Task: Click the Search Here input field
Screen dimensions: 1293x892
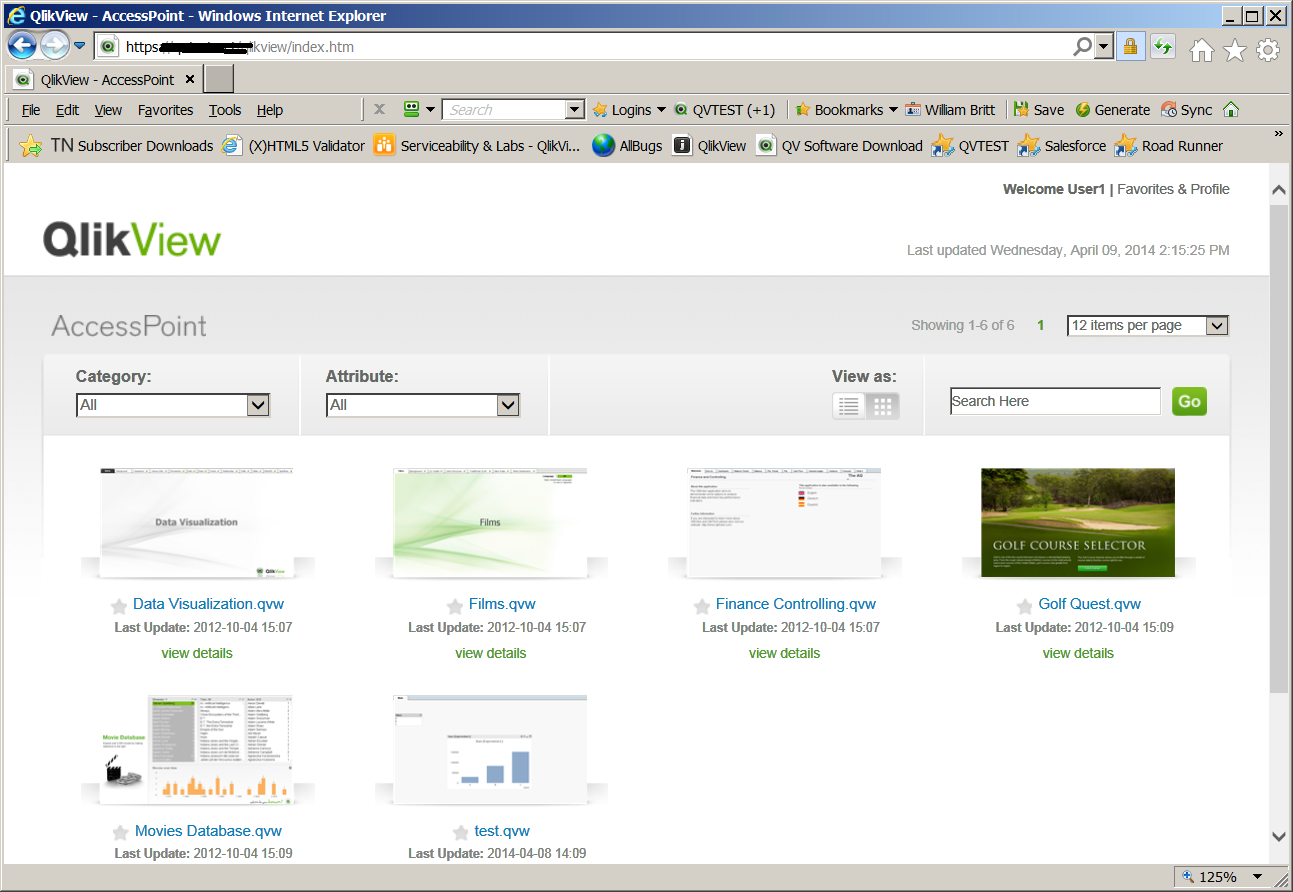Action: pyautogui.click(x=1055, y=401)
